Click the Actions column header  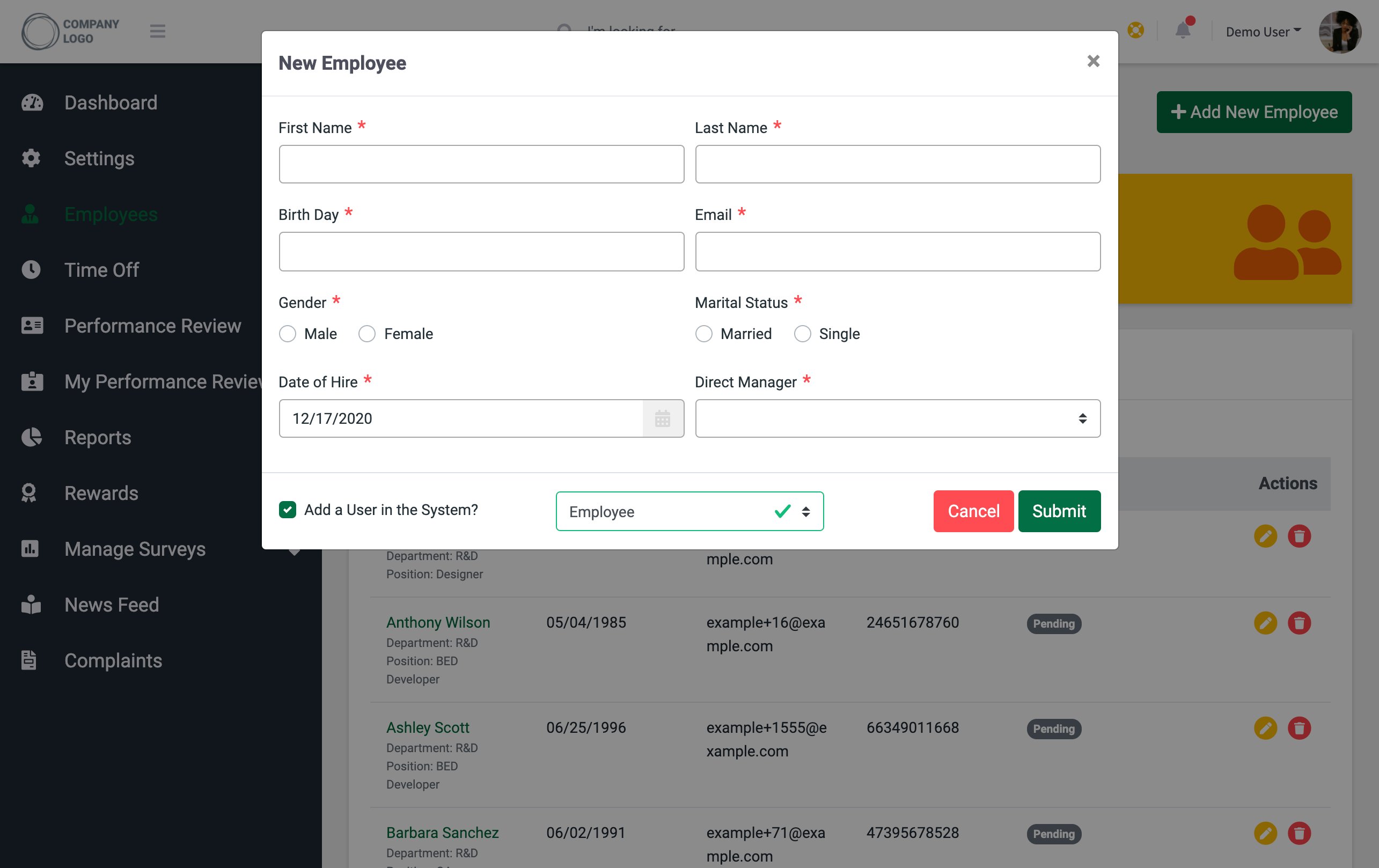(x=1288, y=483)
